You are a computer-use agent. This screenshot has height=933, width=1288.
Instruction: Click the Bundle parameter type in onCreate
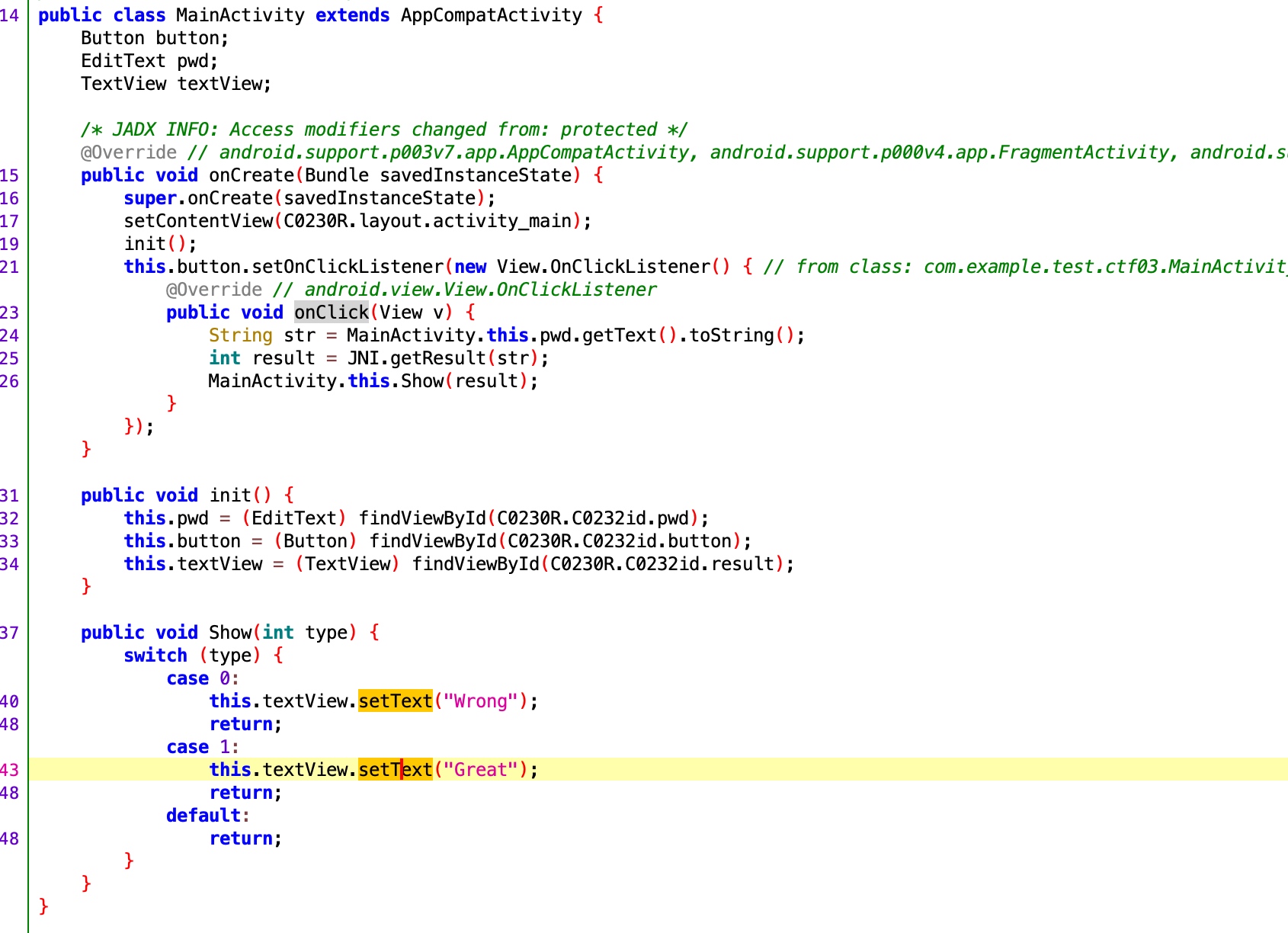(336, 175)
